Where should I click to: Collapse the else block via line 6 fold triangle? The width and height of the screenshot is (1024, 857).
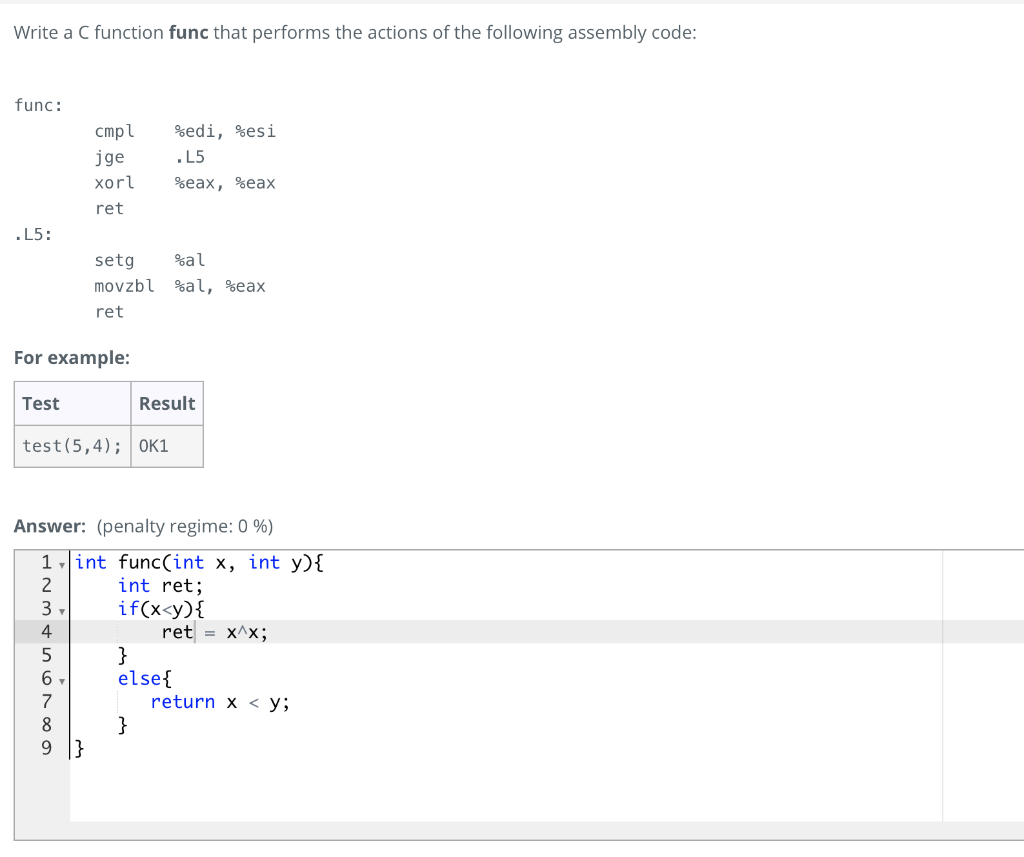(x=60, y=678)
